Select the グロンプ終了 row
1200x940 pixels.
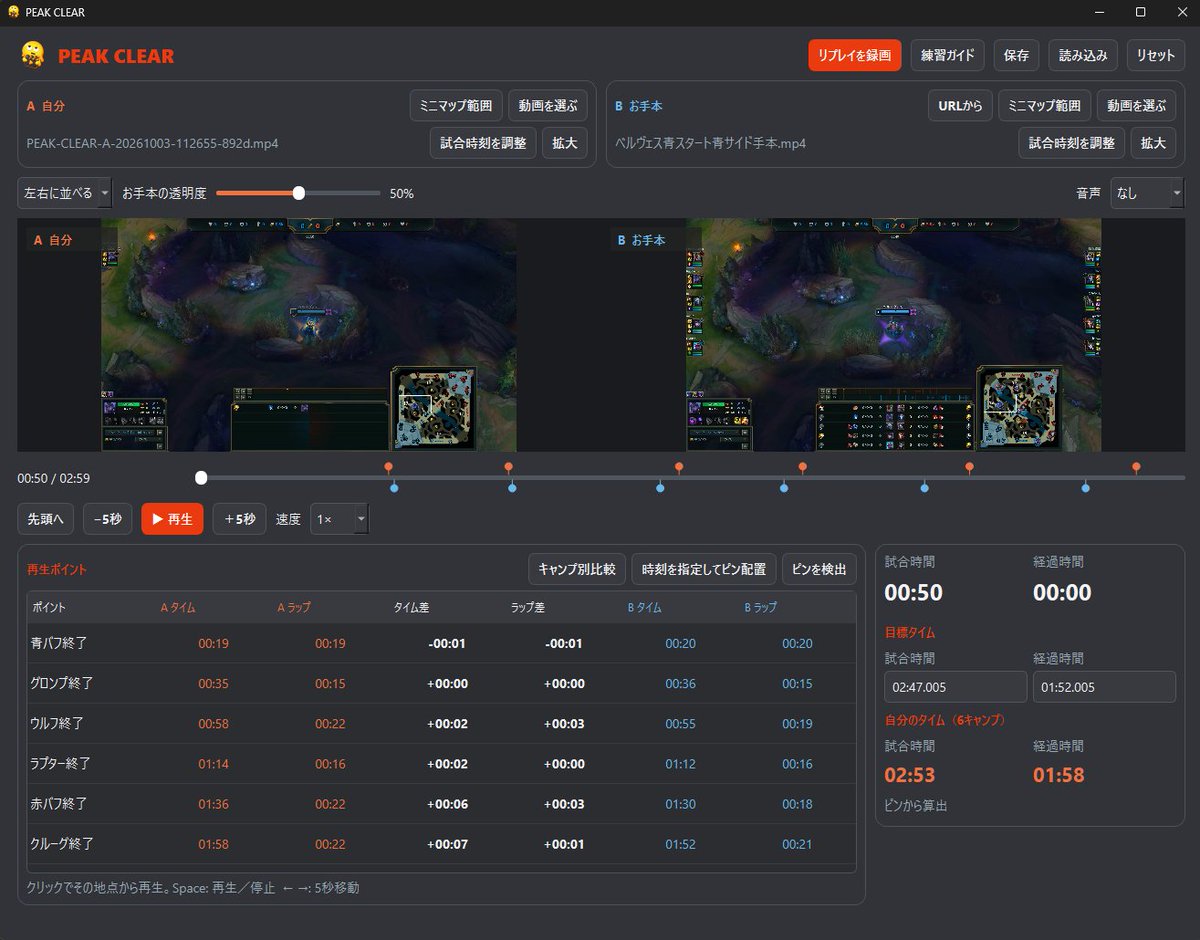pyautogui.click(x=441, y=683)
